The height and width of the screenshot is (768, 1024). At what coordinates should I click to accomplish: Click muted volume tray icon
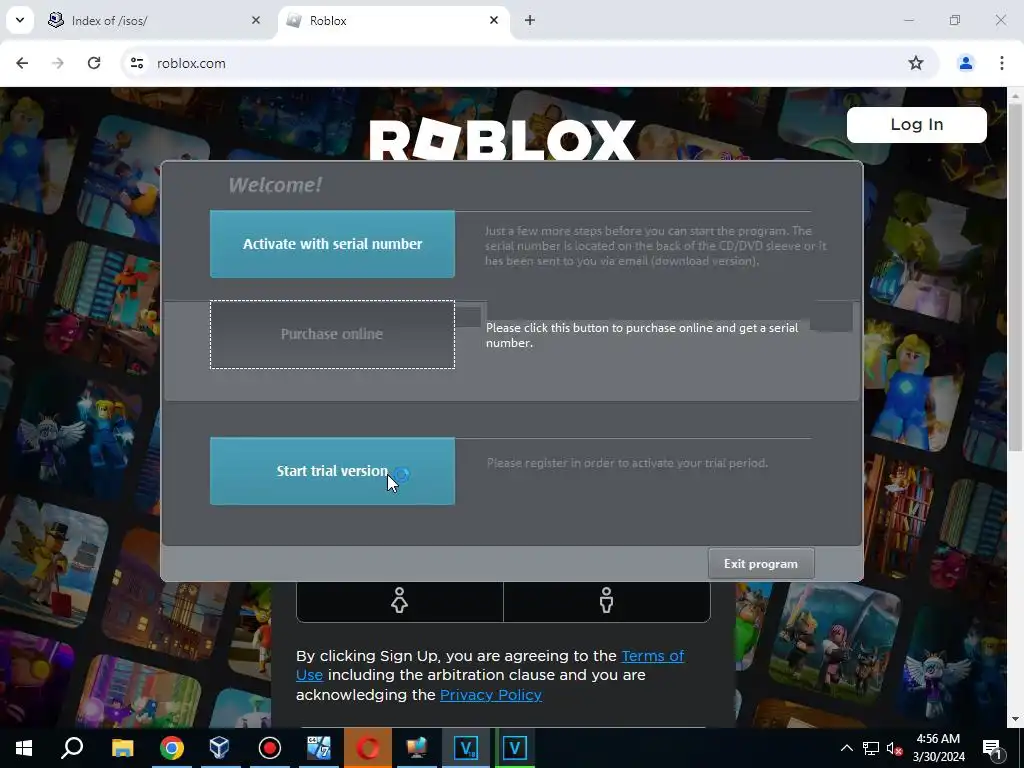coord(895,748)
